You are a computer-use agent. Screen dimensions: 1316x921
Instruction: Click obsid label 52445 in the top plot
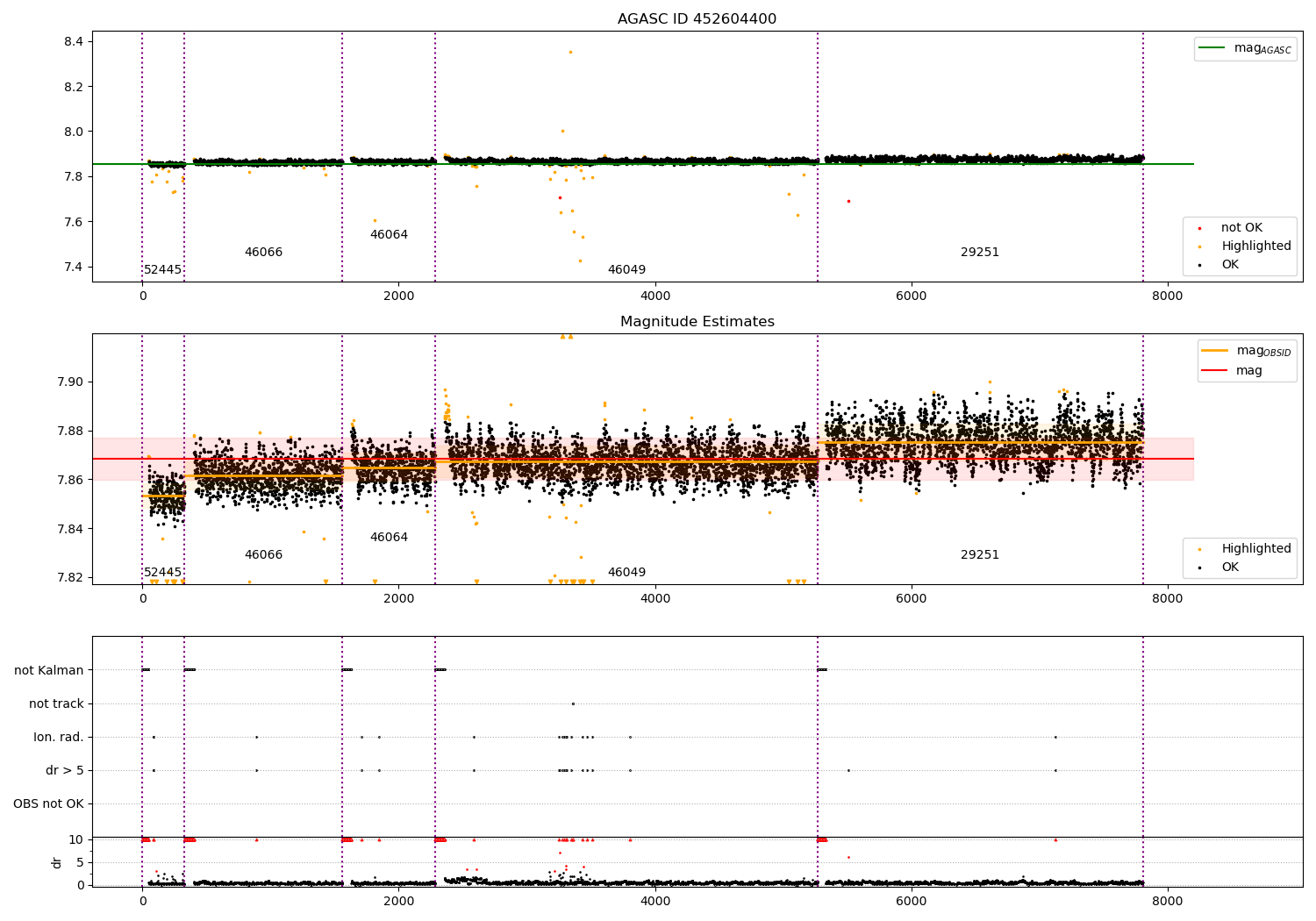pos(162,270)
